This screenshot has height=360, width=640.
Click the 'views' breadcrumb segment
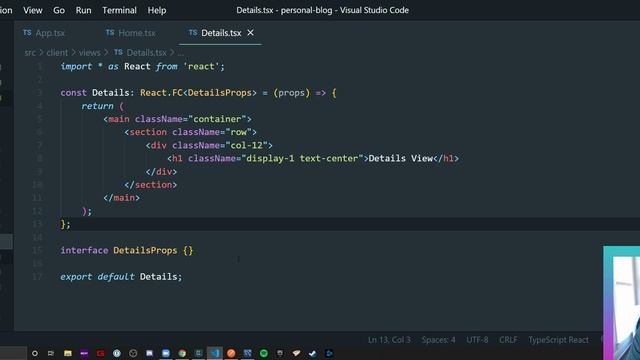point(89,53)
